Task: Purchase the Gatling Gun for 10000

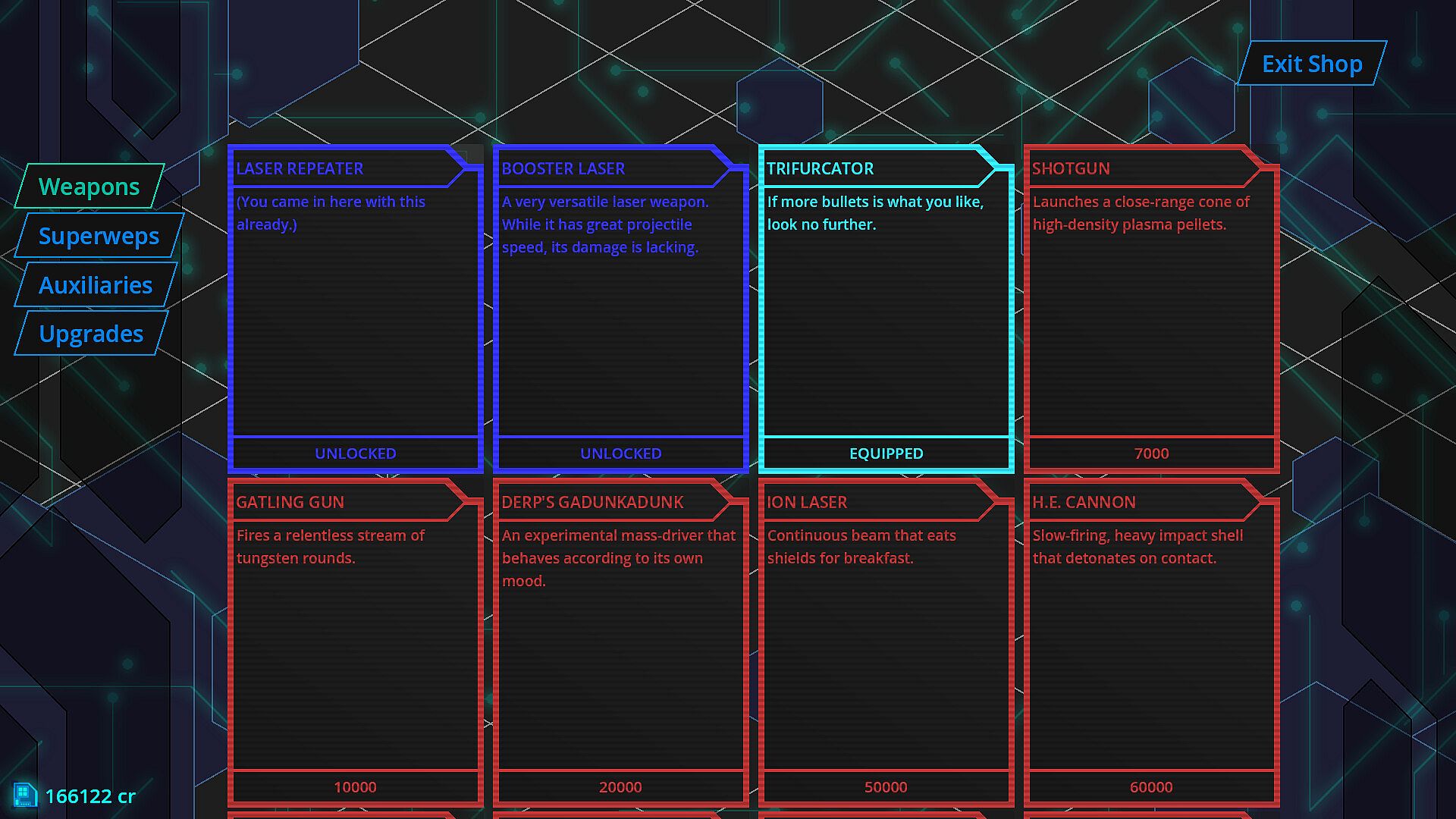Action: [x=355, y=787]
